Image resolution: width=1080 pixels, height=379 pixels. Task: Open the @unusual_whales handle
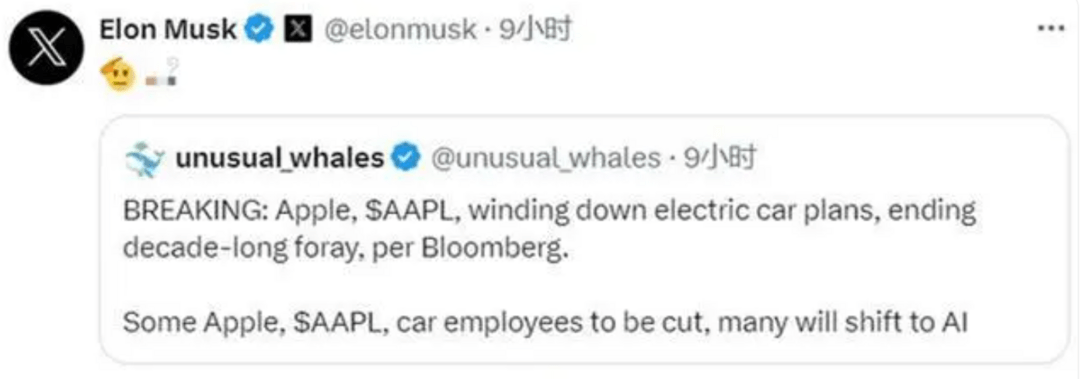point(545,158)
